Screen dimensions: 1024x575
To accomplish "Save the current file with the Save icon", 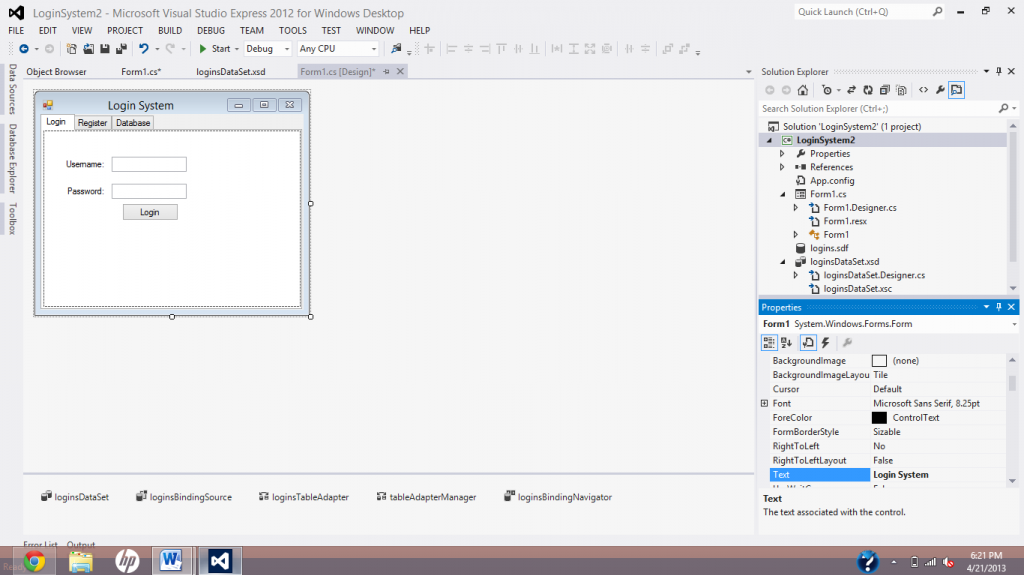I will point(104,49).
